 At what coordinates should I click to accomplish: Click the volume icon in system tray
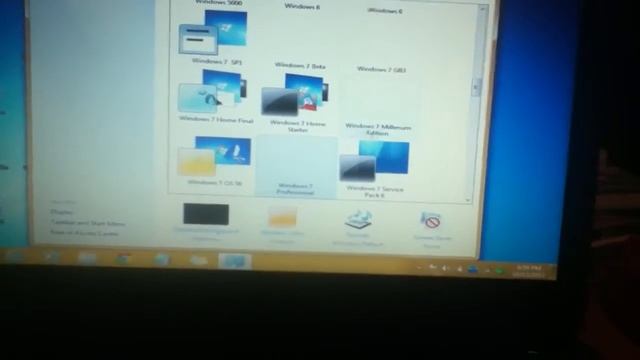pyautogui.click(x=445, y=268)
